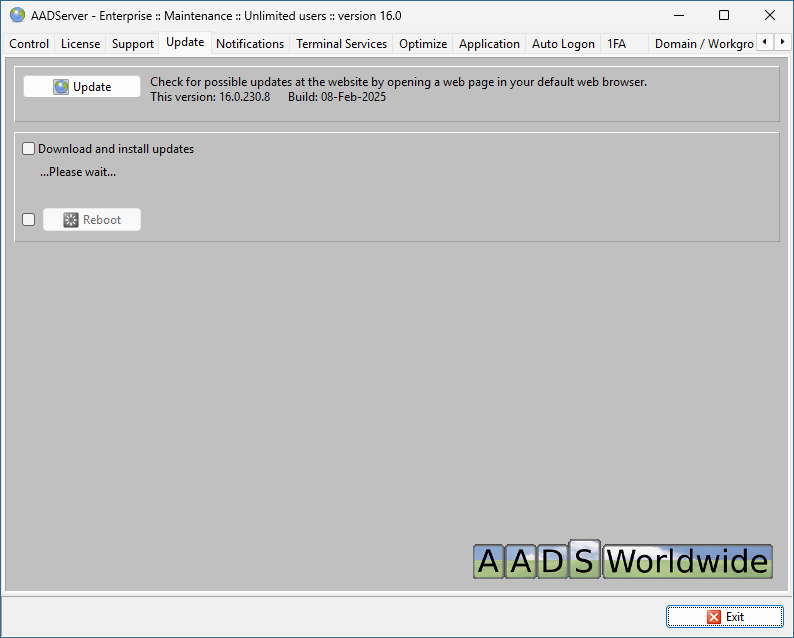794x638 pixels.
Task: Open the 1FA tab
Action: coord(616,44)
